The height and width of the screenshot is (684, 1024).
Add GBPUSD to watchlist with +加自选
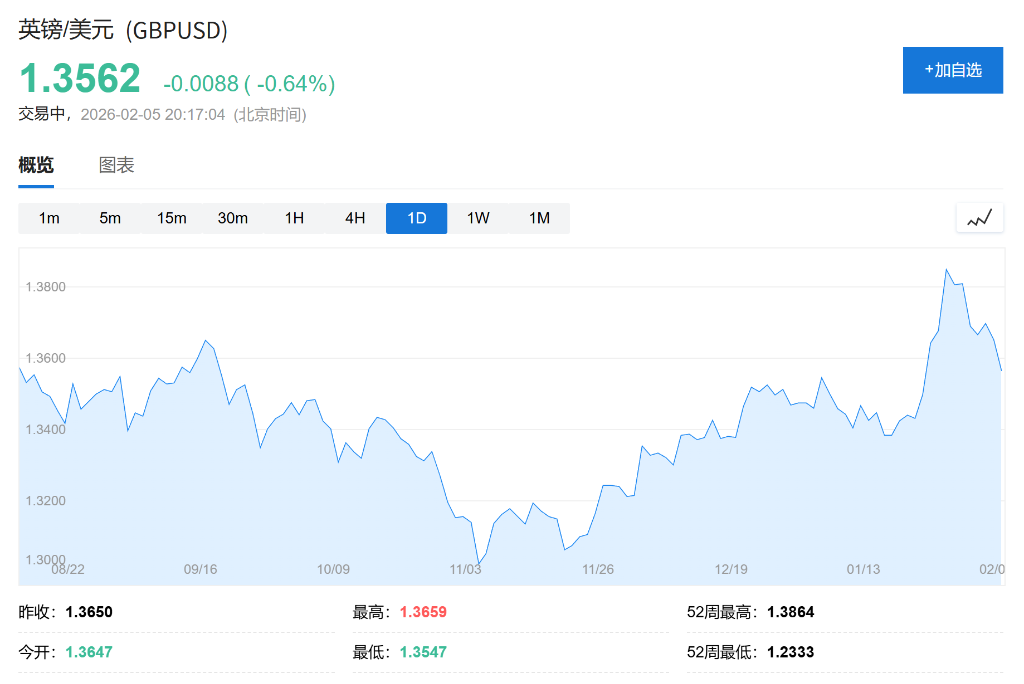pyautogui.click(x=952, y=70)
